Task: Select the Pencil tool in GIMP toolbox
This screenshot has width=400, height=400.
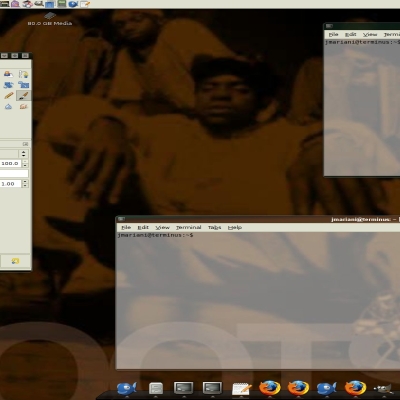Action: (8, 96)
